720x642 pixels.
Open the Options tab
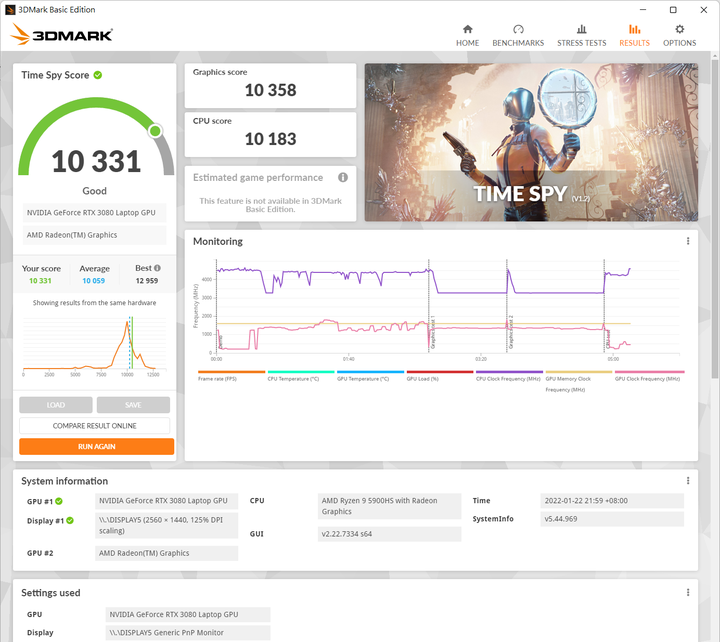tap(679, 36)
